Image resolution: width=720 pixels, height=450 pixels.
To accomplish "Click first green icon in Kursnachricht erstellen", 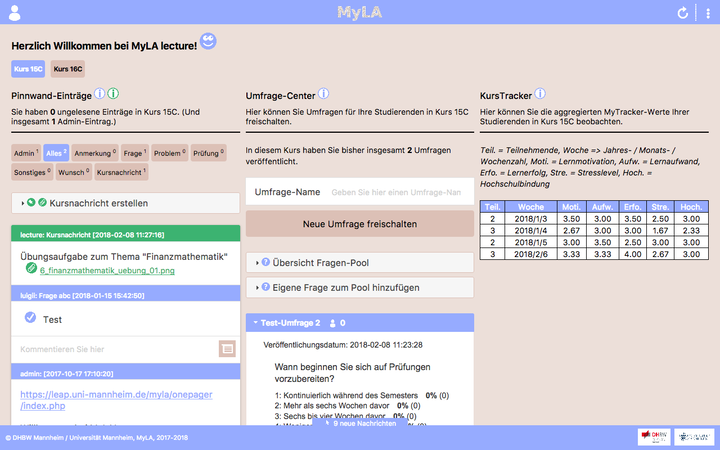I will coord(31,202).
